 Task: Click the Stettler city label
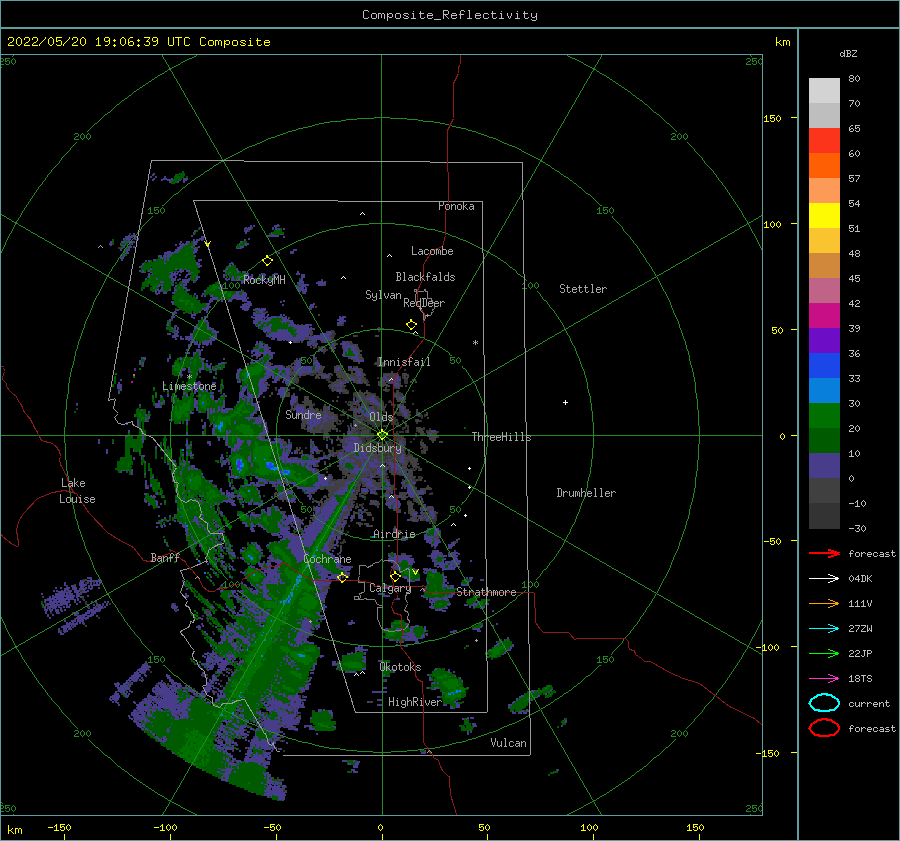[583, 289]
